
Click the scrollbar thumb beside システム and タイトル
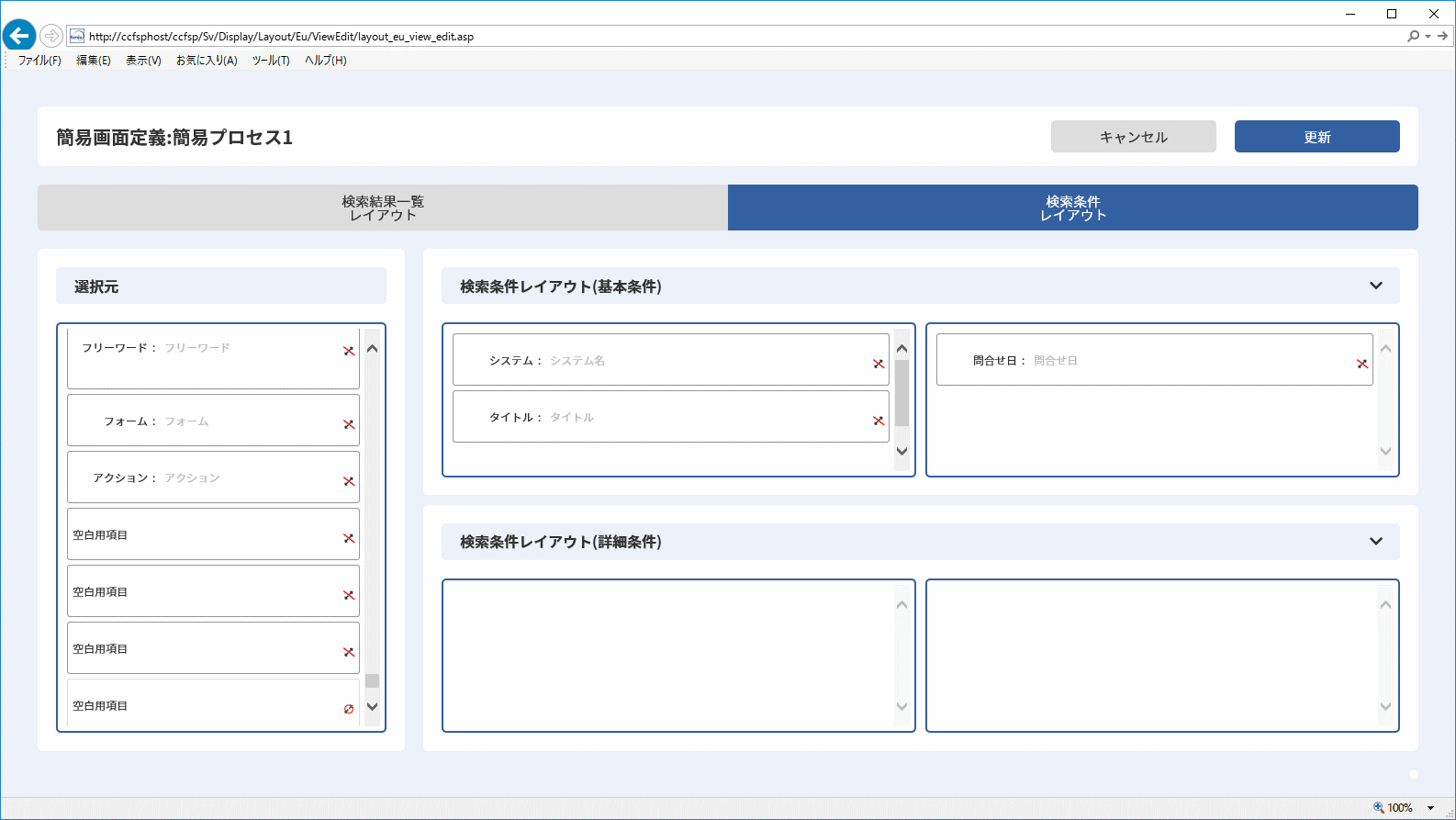point(902,393)
